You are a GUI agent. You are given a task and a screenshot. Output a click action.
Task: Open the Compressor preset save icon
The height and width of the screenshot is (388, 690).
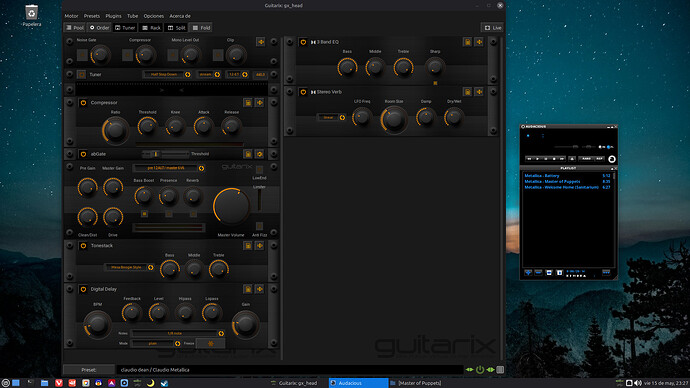(x=248, y=103)
